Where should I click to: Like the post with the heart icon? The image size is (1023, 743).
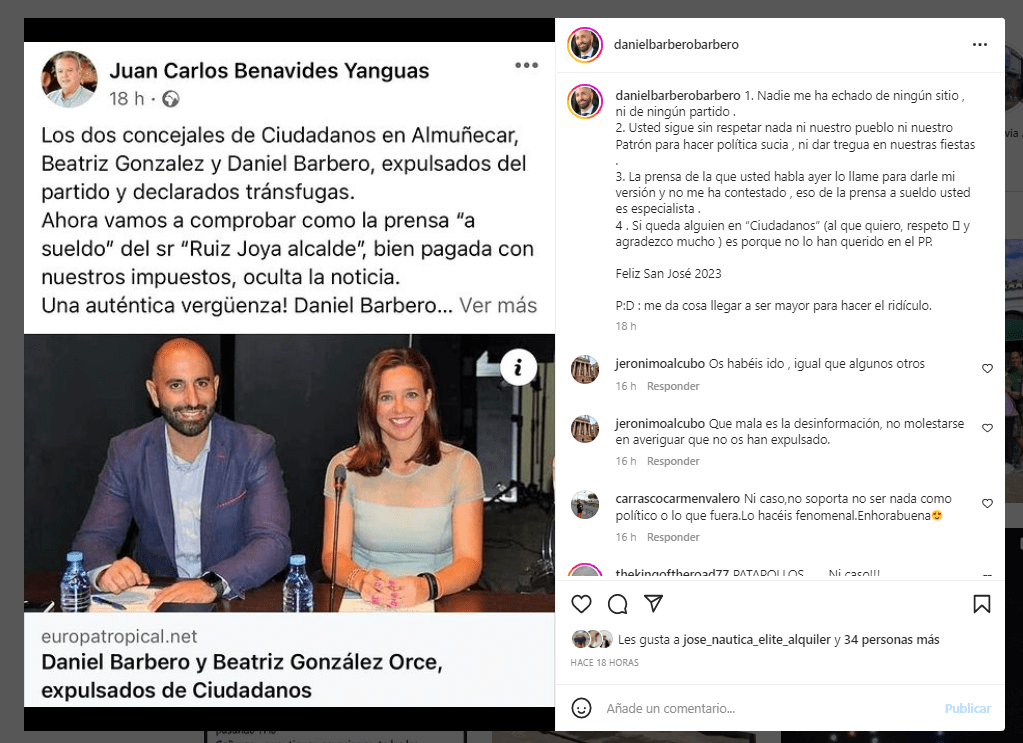coord(581,604)
